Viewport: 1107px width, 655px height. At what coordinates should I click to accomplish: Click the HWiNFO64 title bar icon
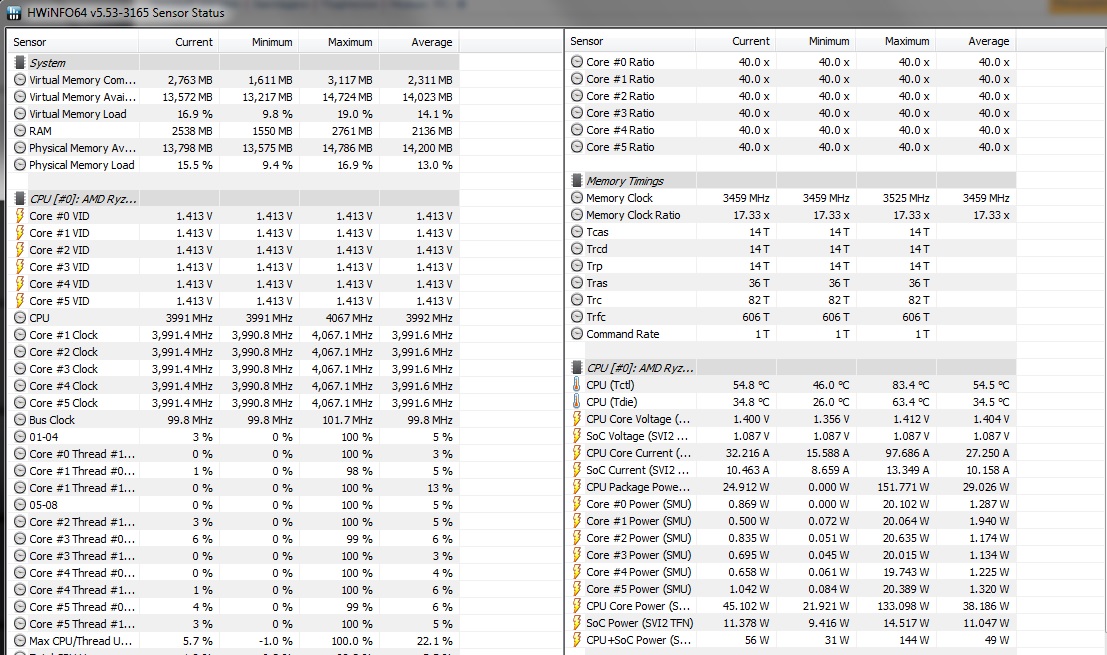click(x=12, y=13)
